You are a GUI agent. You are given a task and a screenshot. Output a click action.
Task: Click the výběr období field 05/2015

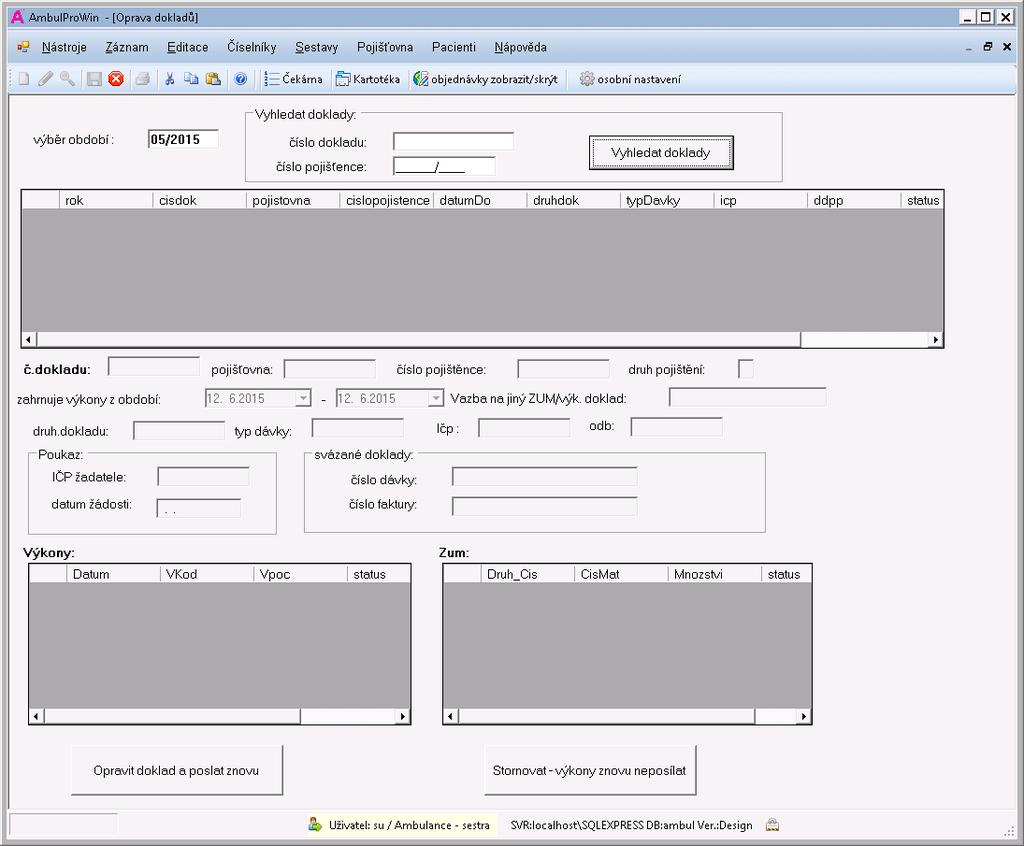184,139
